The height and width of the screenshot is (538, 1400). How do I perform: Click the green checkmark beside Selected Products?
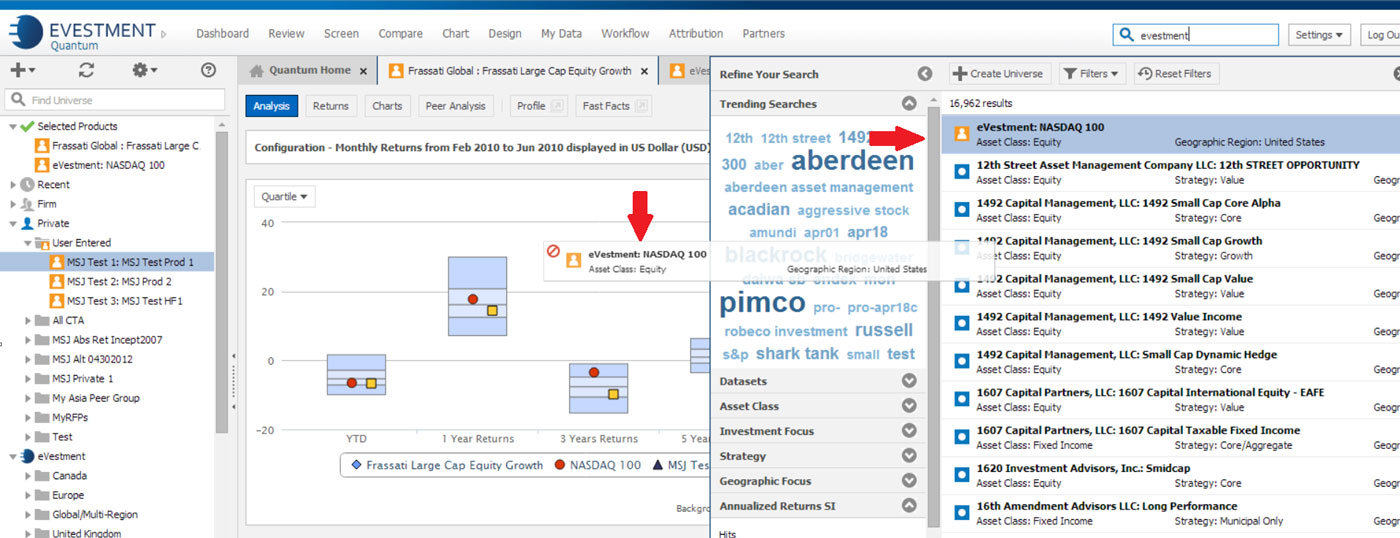click(x=27, y=126)
